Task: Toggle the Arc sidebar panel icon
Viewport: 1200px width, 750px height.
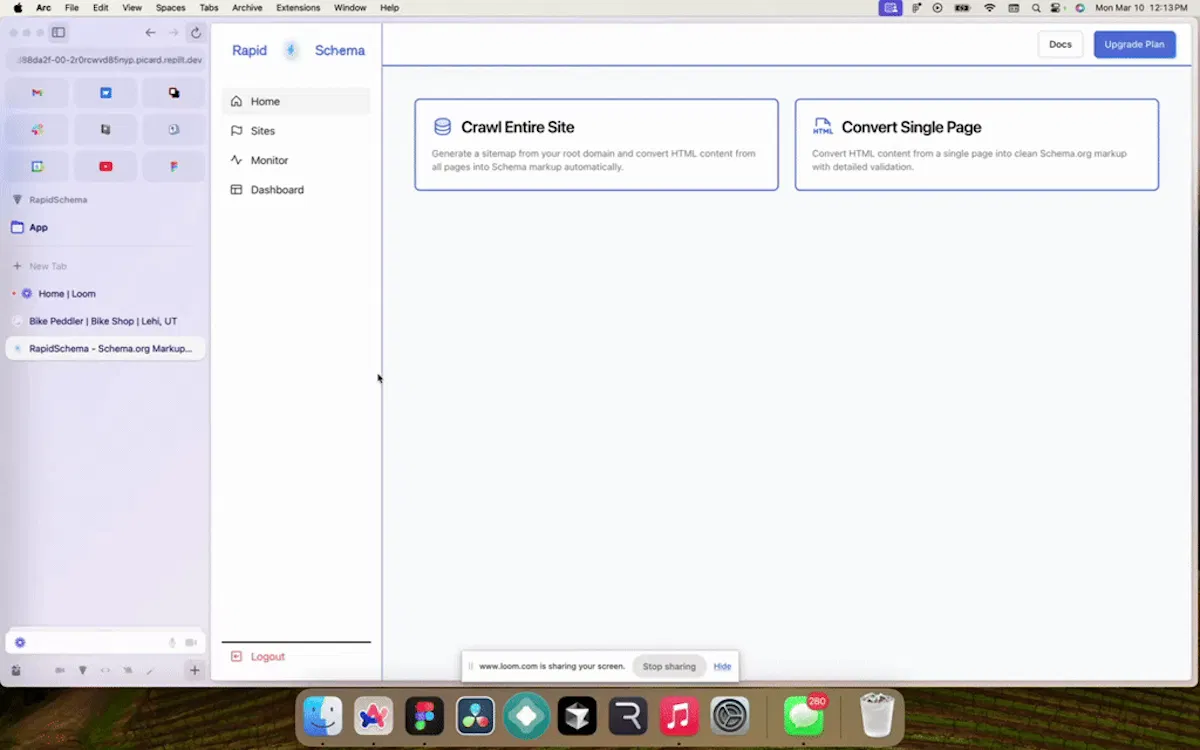Action: 58,32
